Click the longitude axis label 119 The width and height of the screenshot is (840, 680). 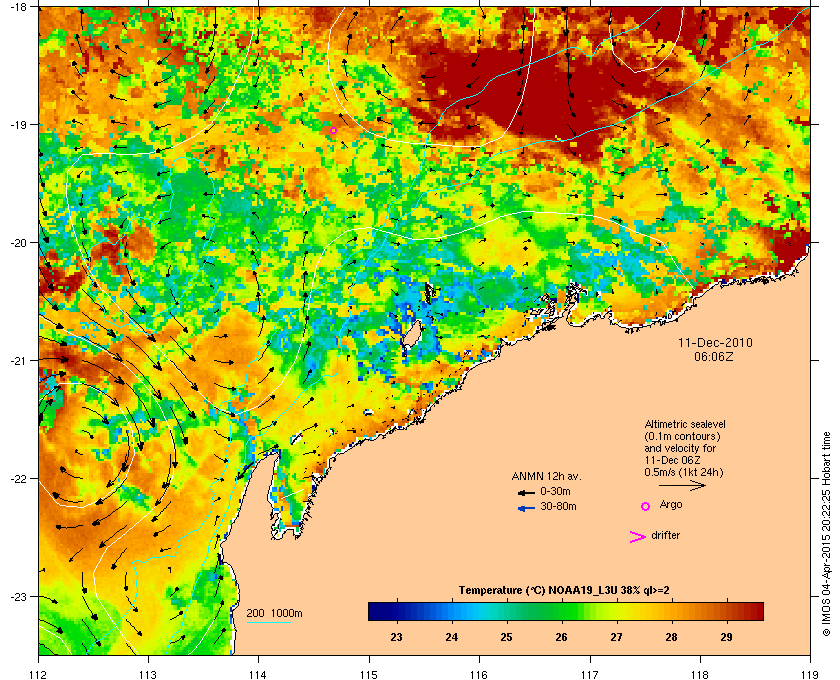810,675
